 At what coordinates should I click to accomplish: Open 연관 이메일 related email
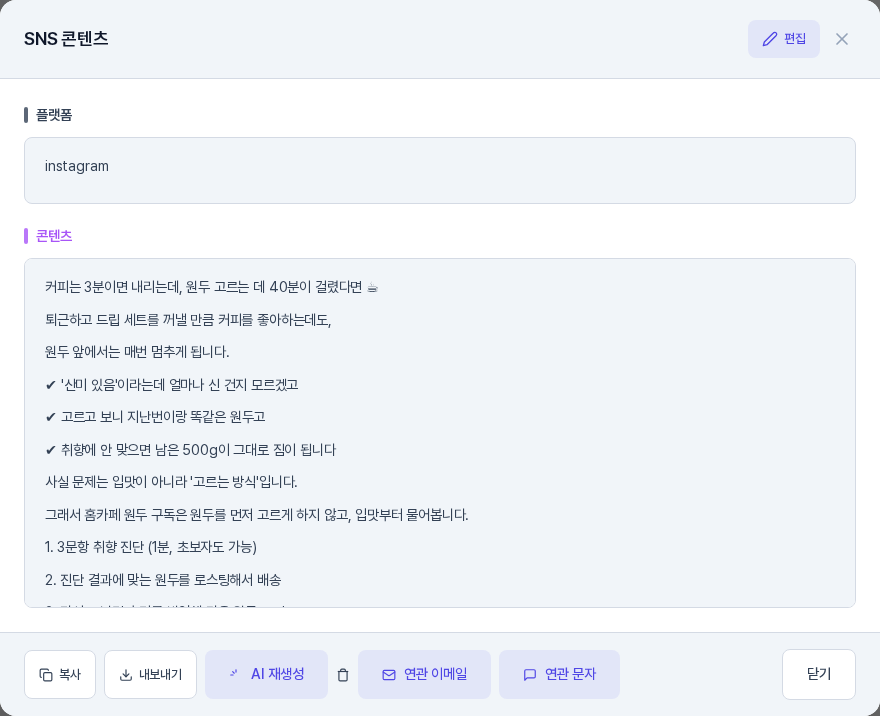pos(424,674)
